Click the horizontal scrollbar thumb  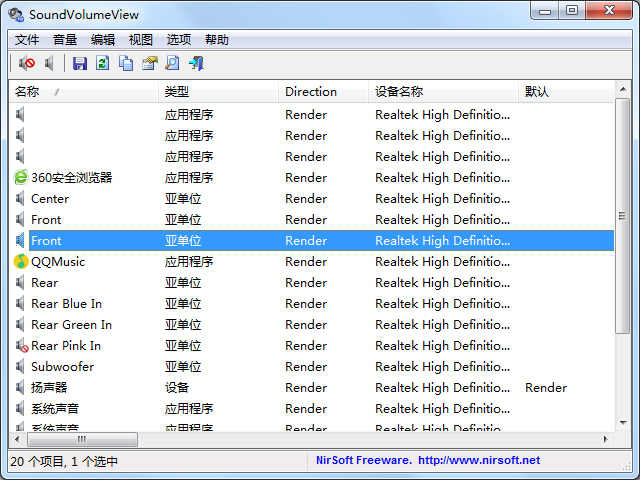pos(82,439)
